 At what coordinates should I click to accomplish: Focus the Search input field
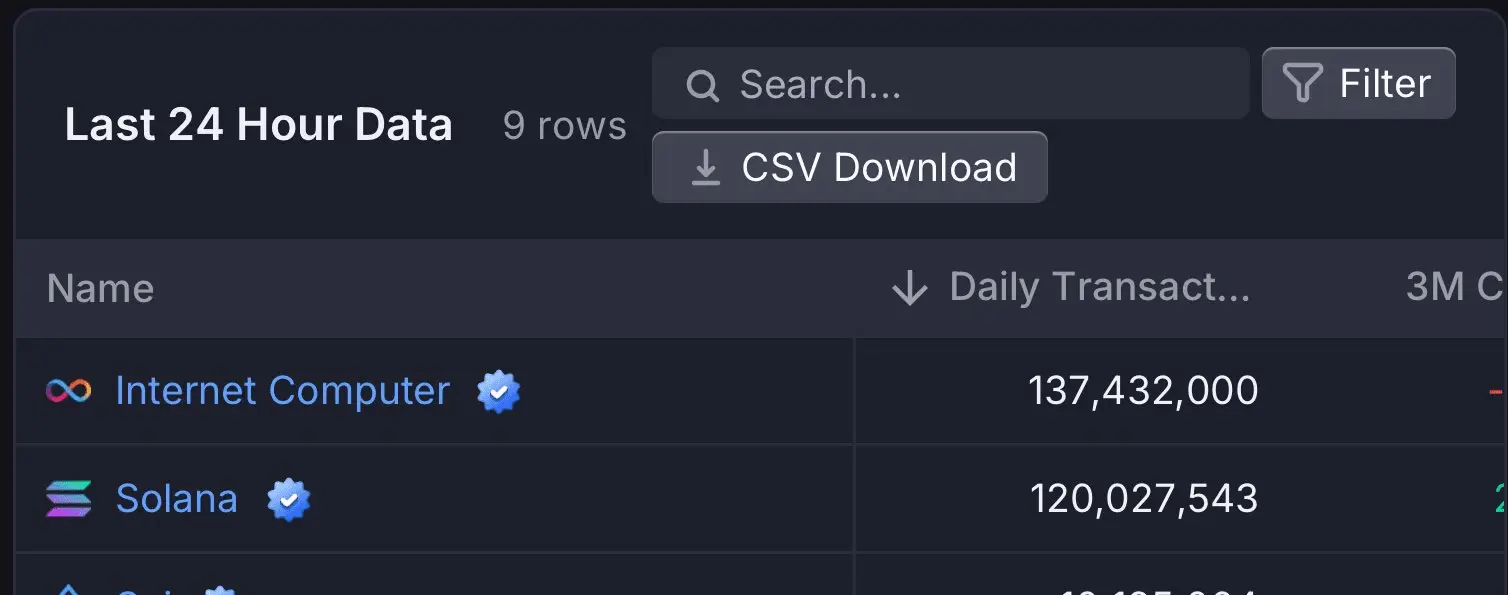(950, 84)
